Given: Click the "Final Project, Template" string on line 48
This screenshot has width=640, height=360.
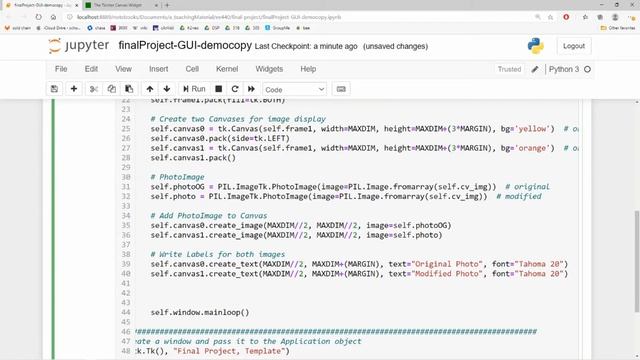Looking at the screenshot, I should point(229,351).
